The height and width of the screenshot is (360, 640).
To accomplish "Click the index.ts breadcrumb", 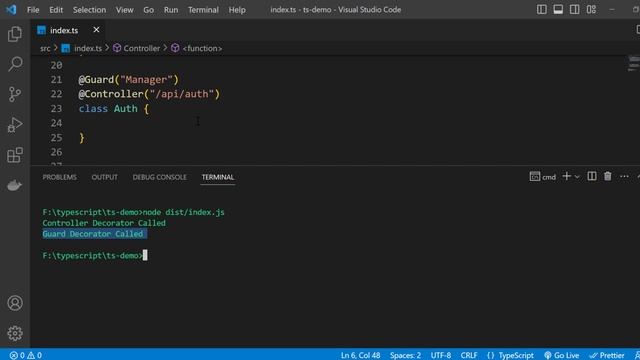I will pos(82,48).
